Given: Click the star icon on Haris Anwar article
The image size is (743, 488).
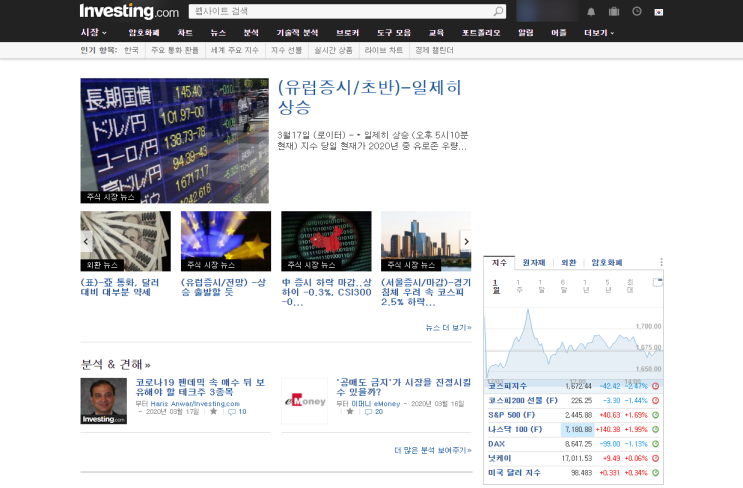Looking at the screenshot, I should point(214,412).
